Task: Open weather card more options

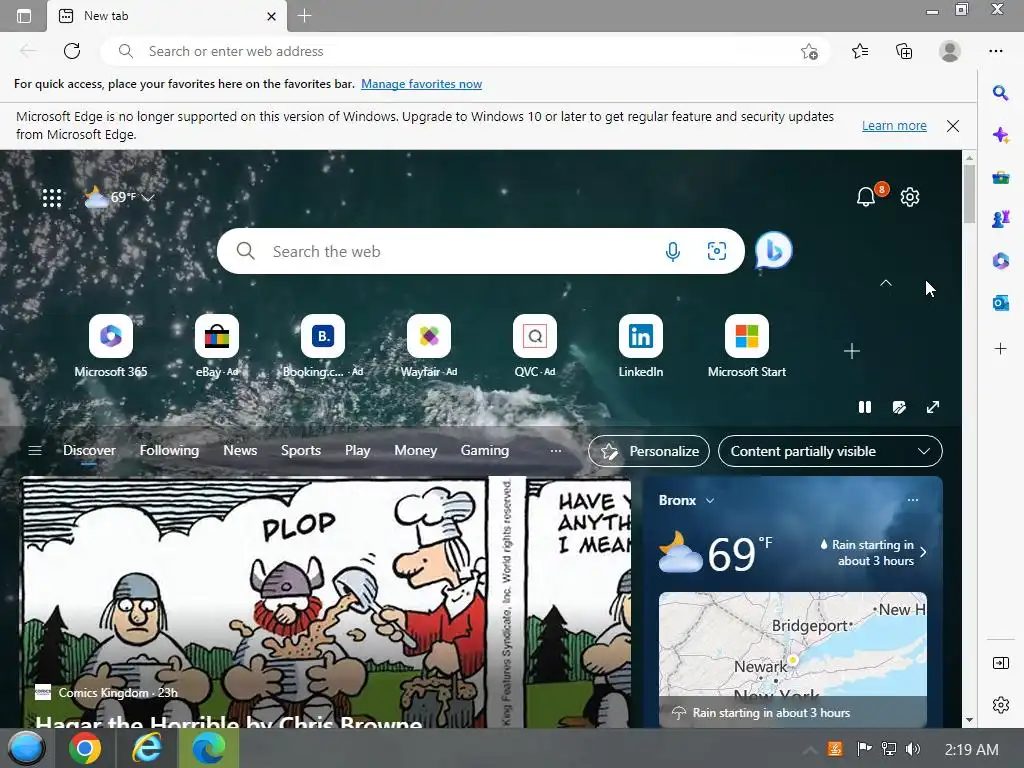Action: coord(913,500)
